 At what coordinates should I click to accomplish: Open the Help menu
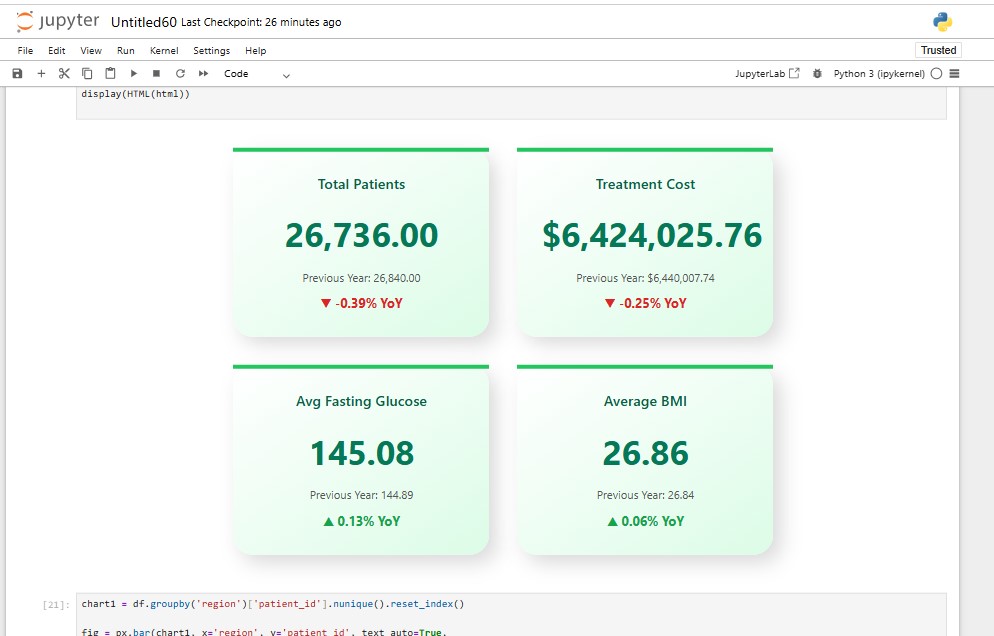pos(255,51)
